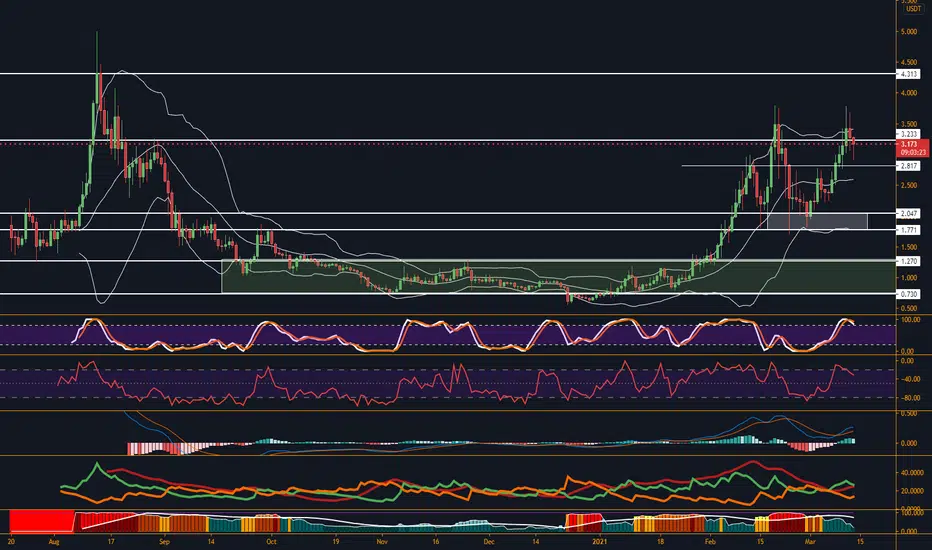The height and width of the screenshot is (550, 932).
Task: Click the 4.500 price axis tick
Action: pos(909,62)
